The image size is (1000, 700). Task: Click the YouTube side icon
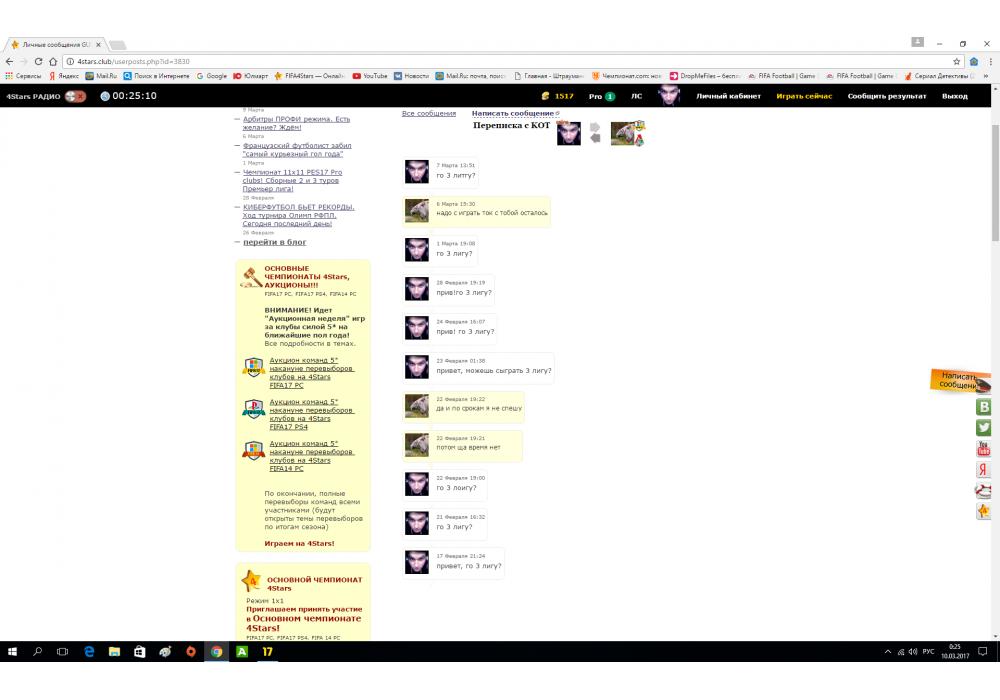pos(984,449)
